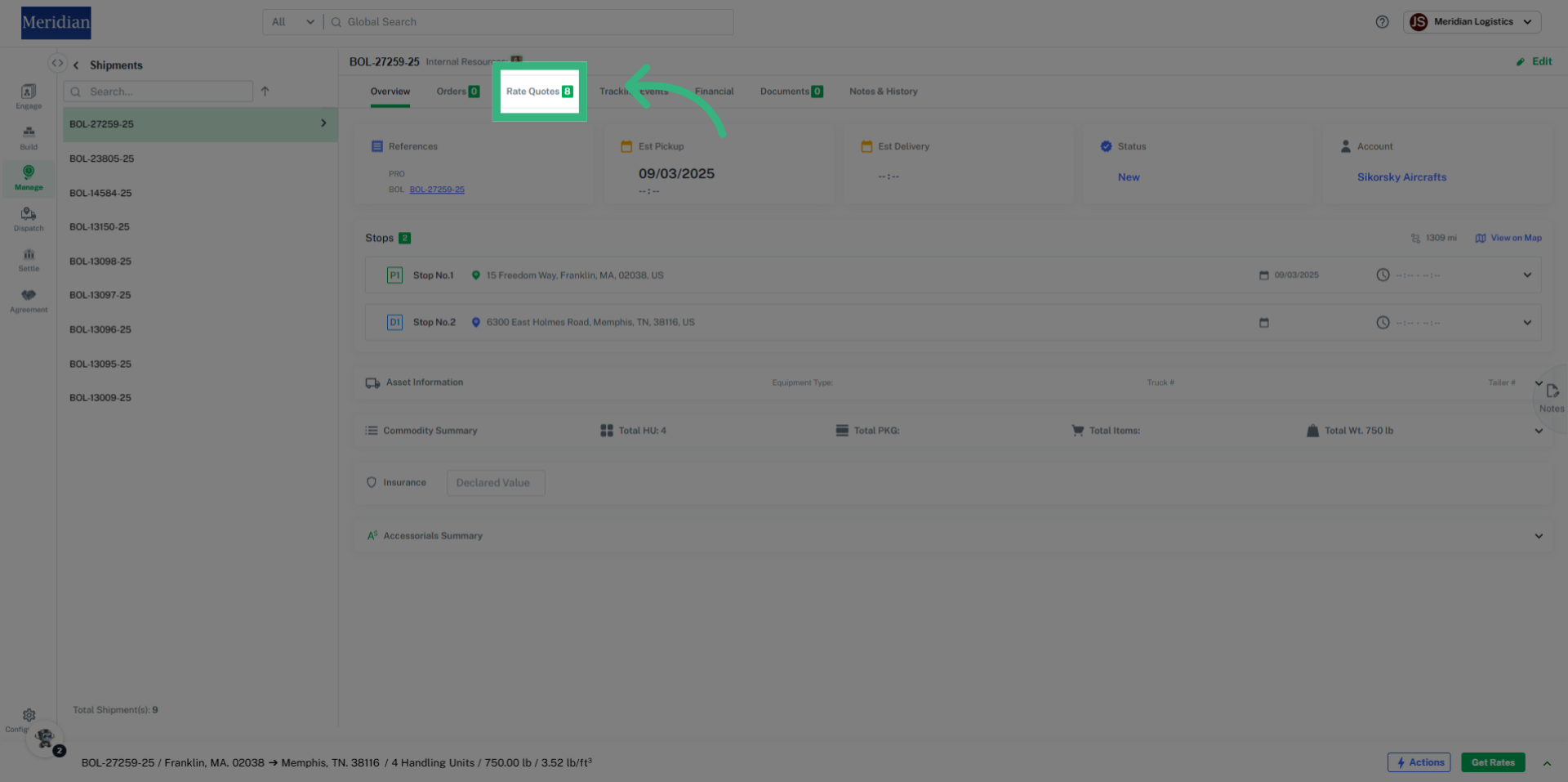The width and height of the screenshot is (1568, 782).
Task: Click the Asset Information truck icon
Action: tap(372, 382)
